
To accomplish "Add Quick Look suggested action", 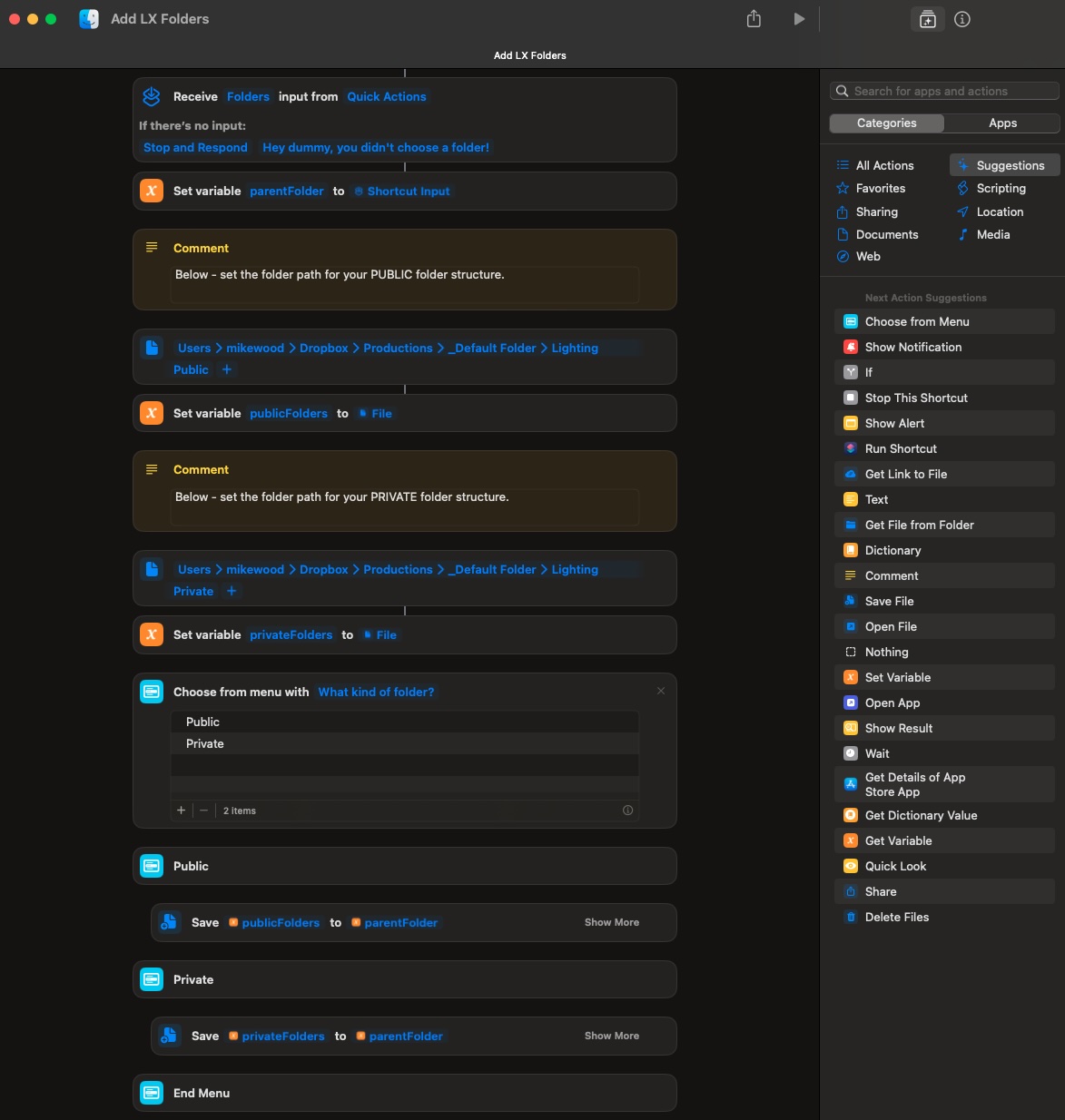I will [x=944, y=866].
